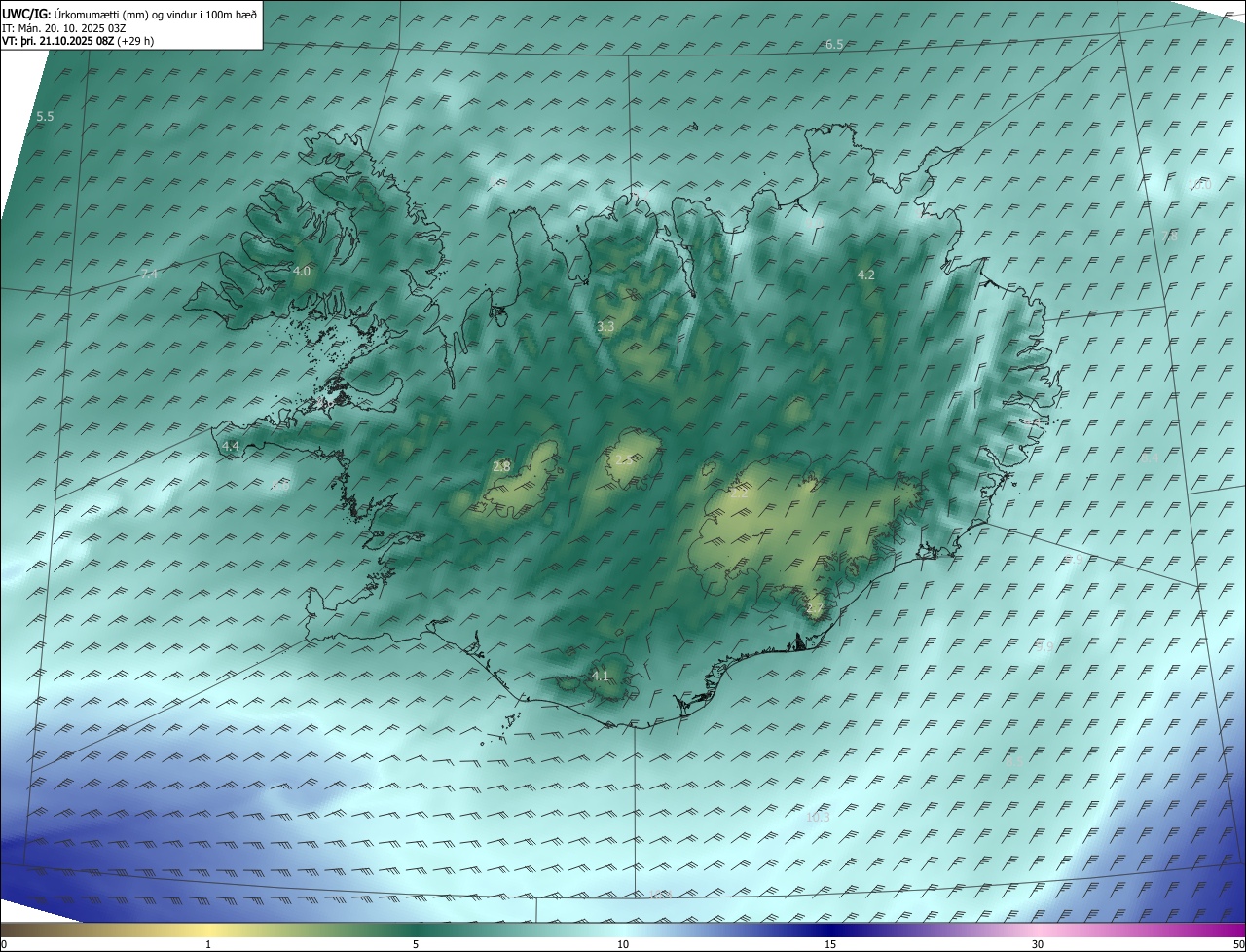The height and width of the screenshot is (952, 1246).
Task: Click the 3.3 value label on the map
Action: coord(605,327)
